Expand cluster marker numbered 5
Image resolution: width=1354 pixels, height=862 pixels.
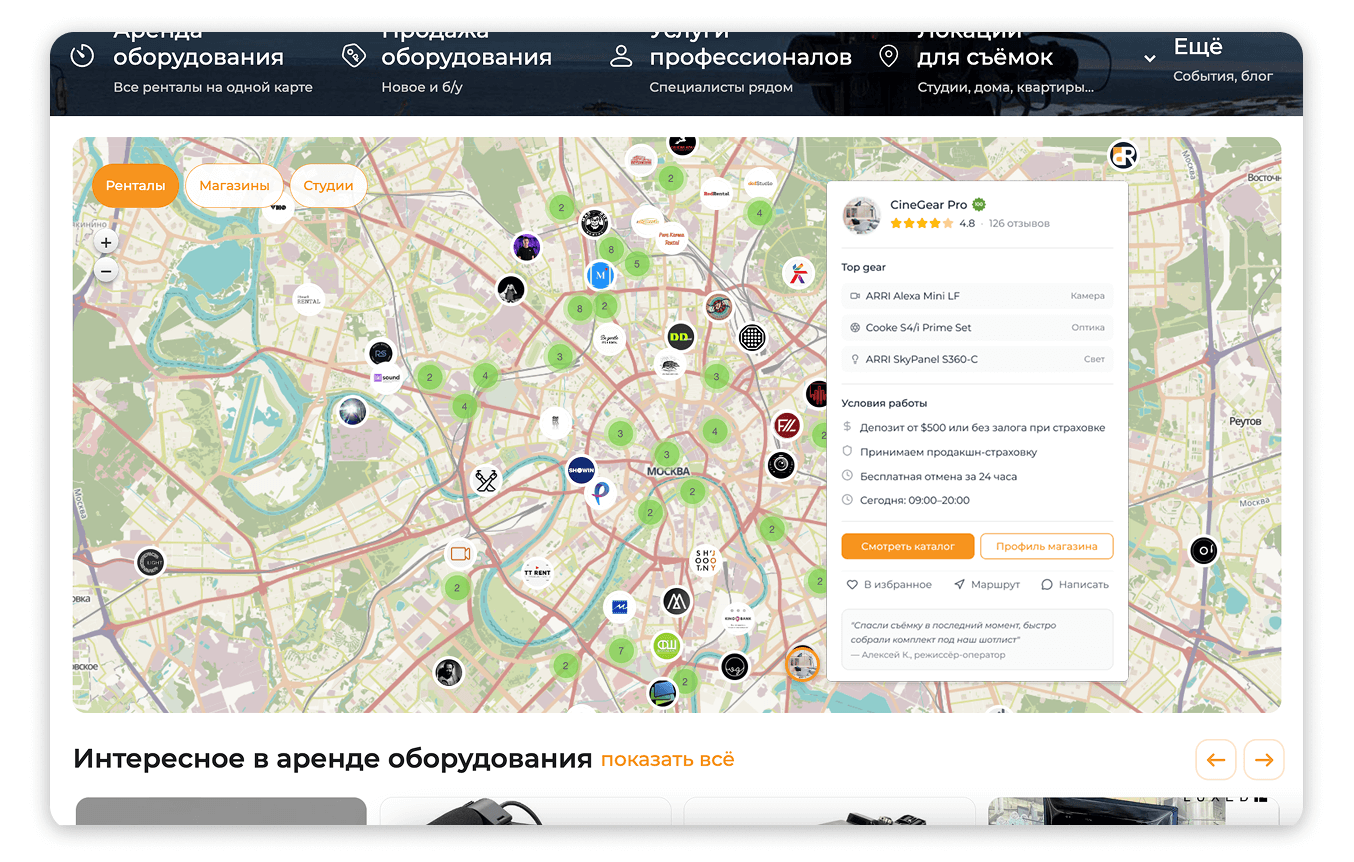pyautogui.click(x=636, y=265)
